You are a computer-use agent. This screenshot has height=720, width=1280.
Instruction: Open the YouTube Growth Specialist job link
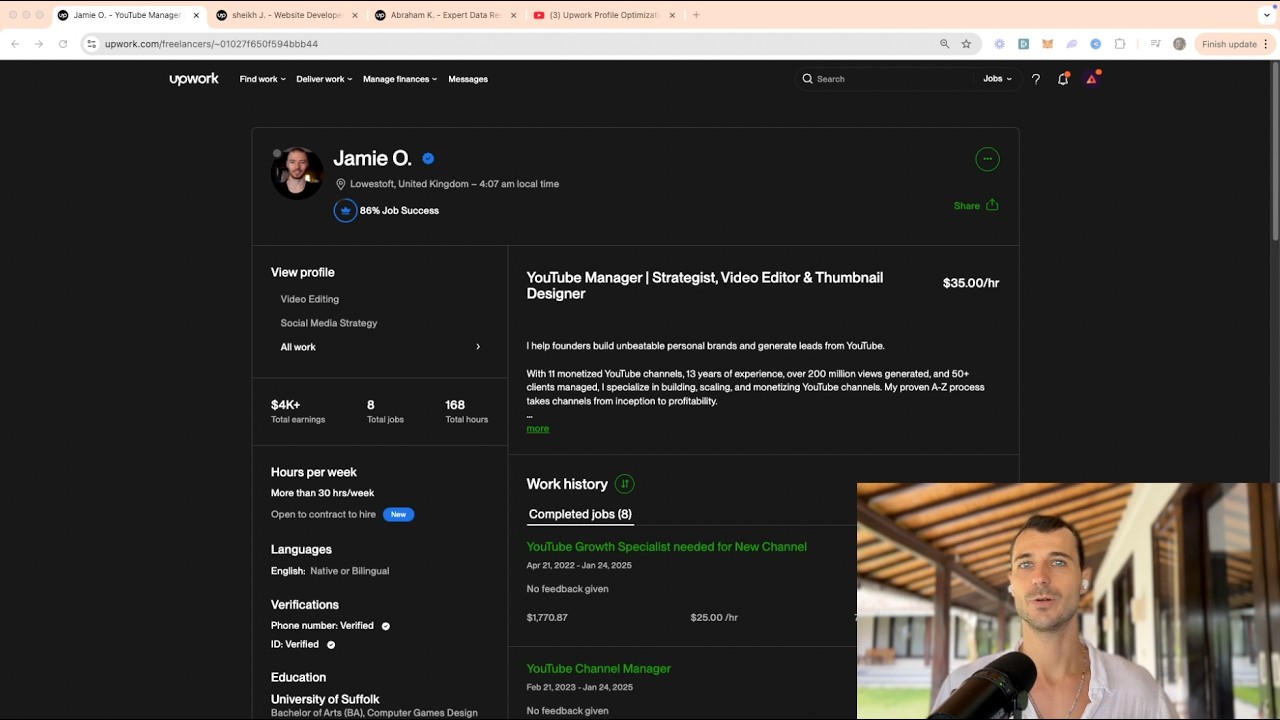click(666, 547)
